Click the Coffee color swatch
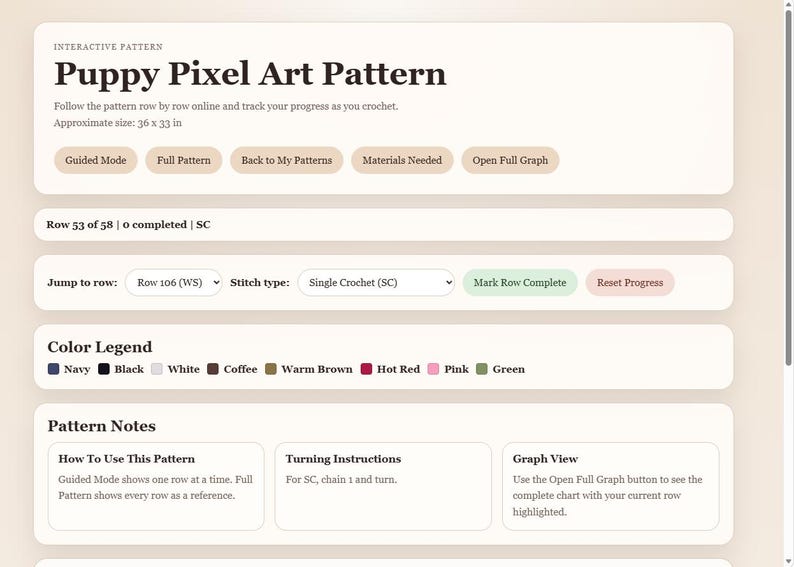794x567 pixels. pyautogui.click(x=213, y=369)
